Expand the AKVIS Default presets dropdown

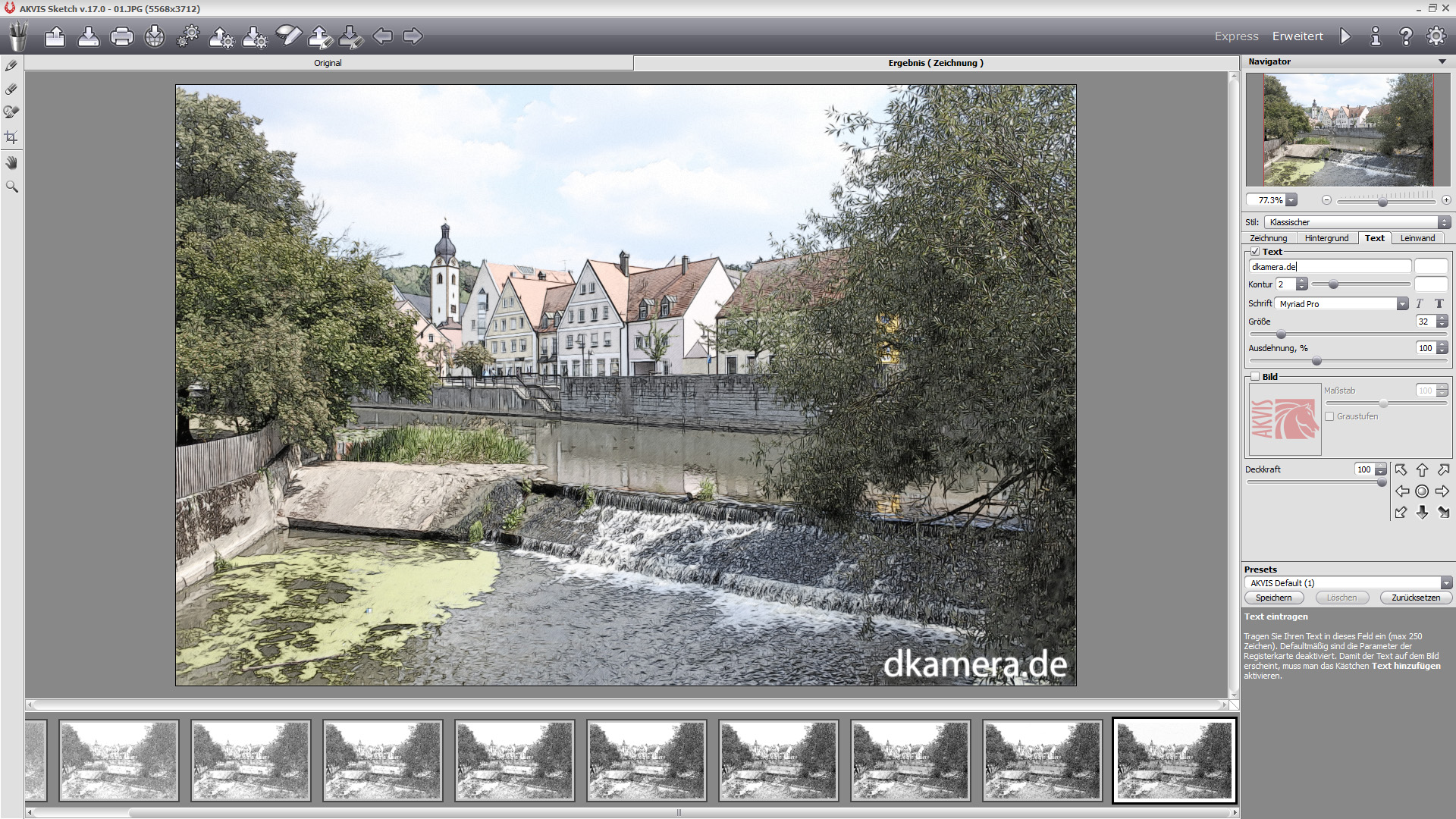(x=1348, y=583)
